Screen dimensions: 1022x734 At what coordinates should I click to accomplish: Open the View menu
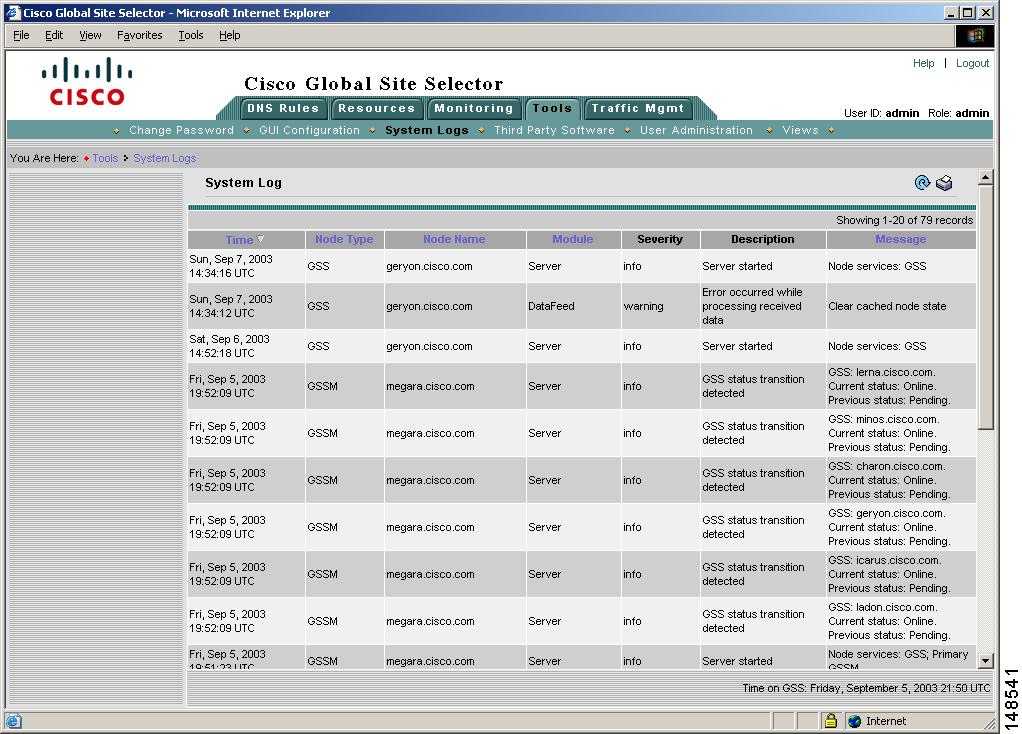tap(90, 35)
